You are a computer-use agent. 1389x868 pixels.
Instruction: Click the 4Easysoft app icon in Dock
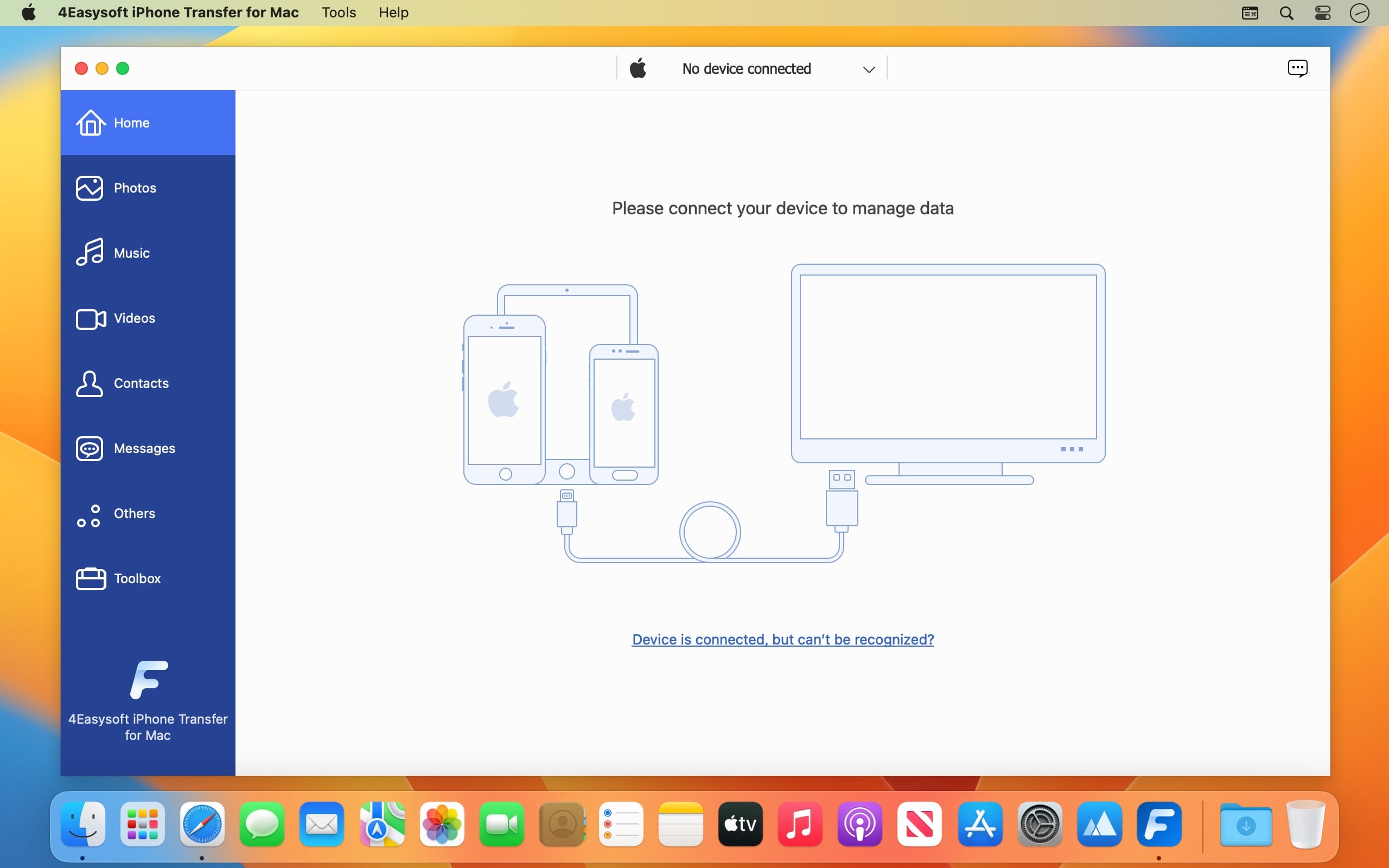pos(1158,825)
